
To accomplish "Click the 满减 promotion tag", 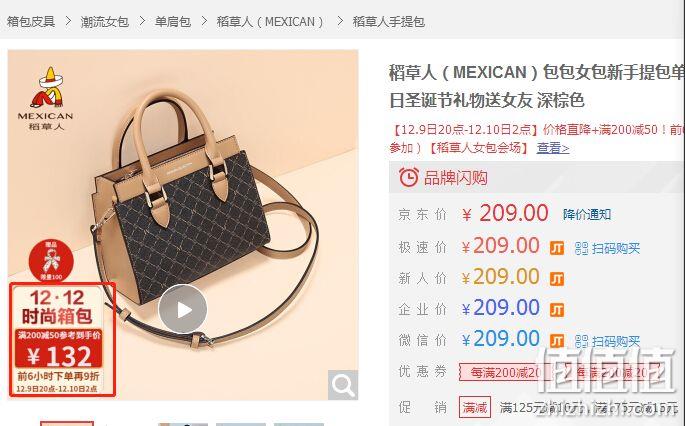I will coord(475,407).
